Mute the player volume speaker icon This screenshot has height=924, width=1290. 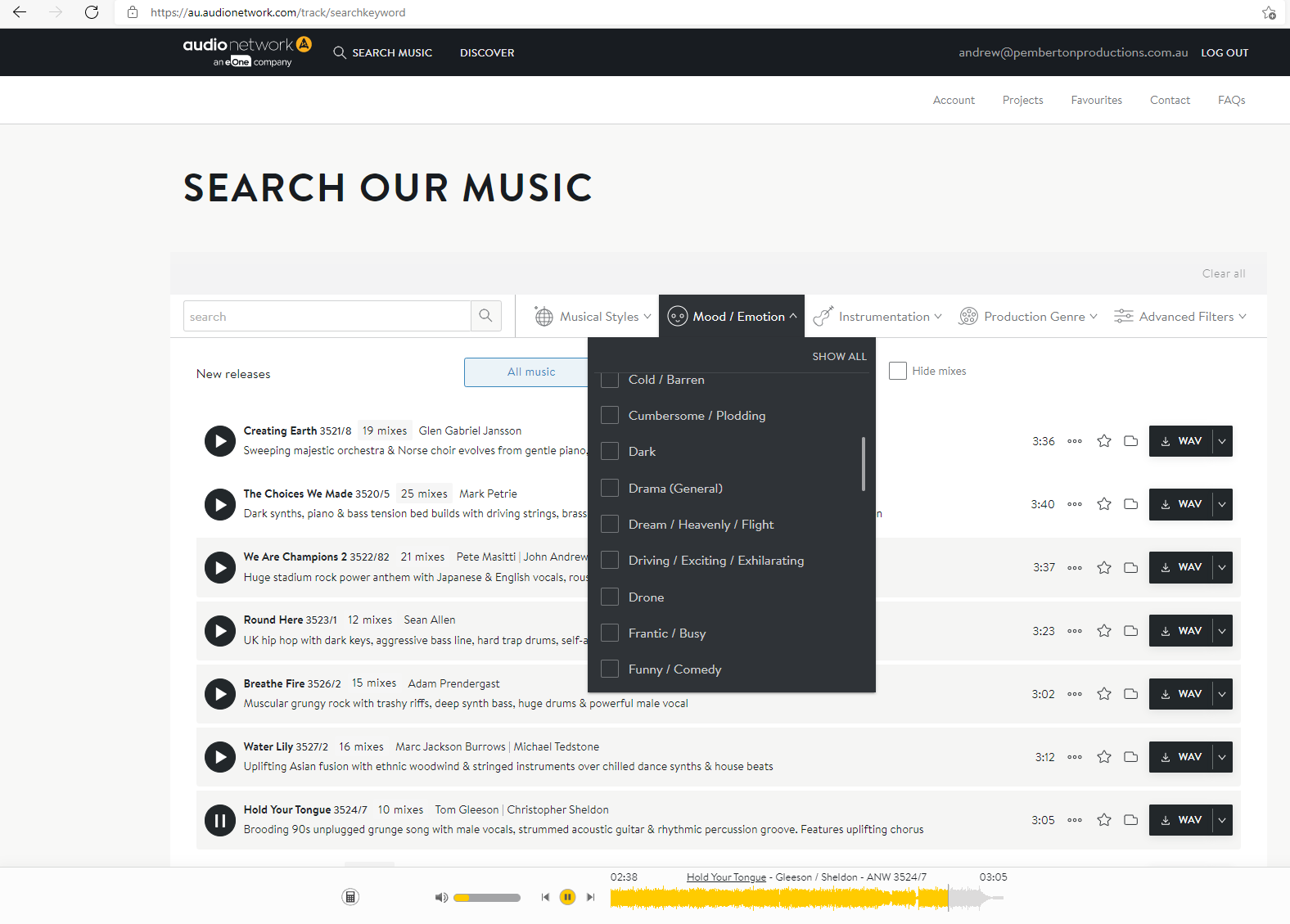point(441,898)
